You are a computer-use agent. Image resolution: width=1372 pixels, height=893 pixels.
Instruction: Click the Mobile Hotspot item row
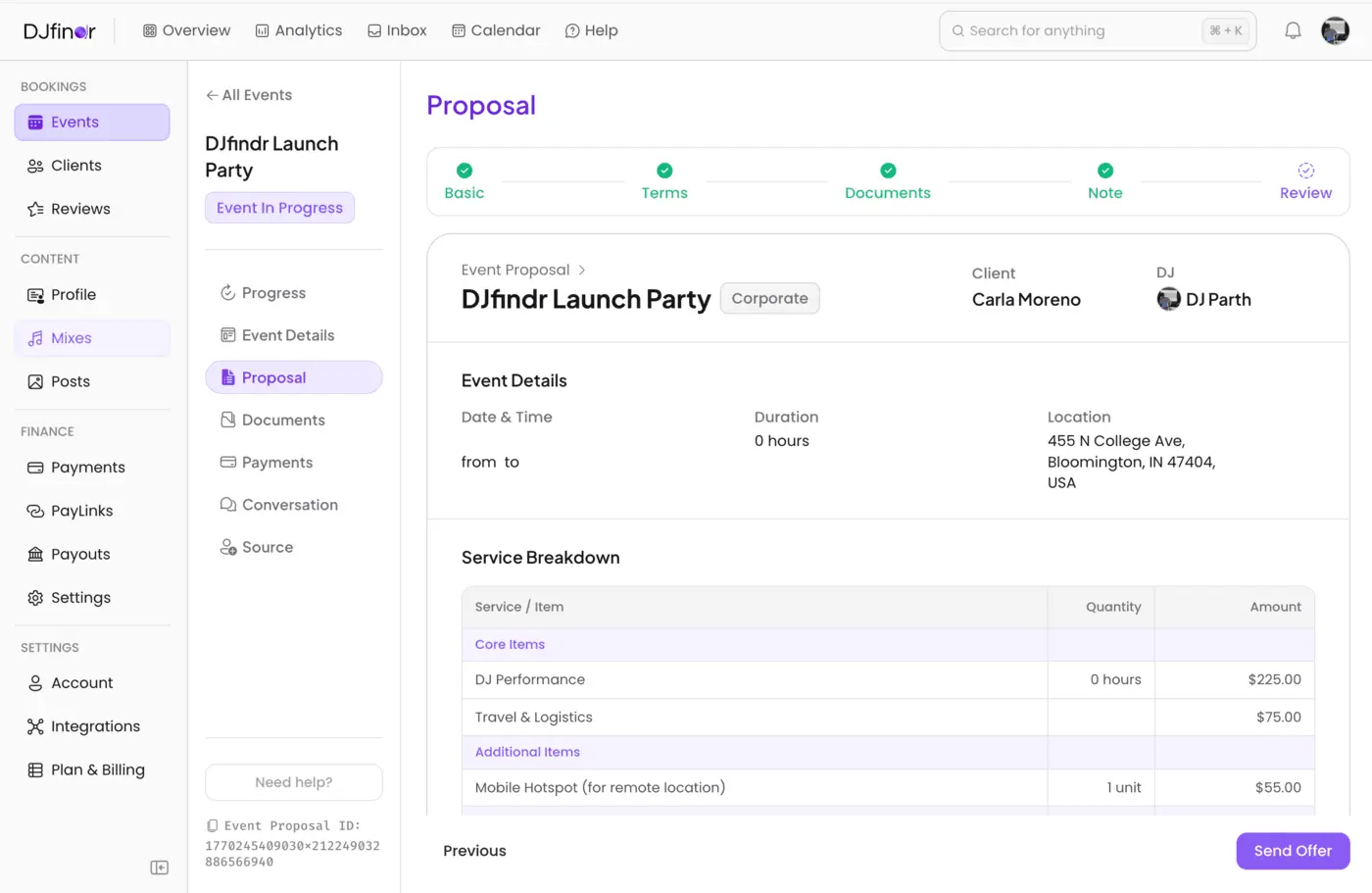(888, 787)
